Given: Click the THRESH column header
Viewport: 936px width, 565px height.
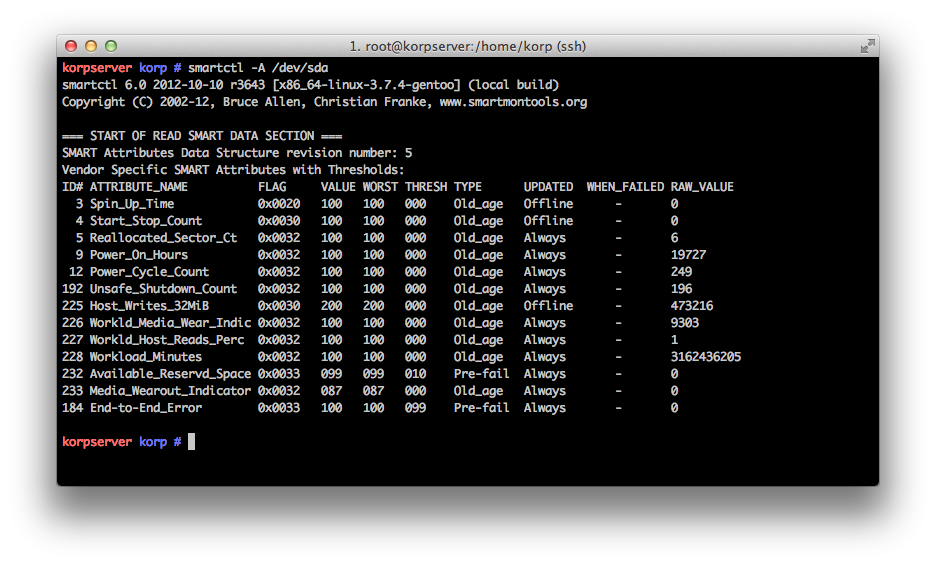Looking at the screenshot, I should click(426, 187).
